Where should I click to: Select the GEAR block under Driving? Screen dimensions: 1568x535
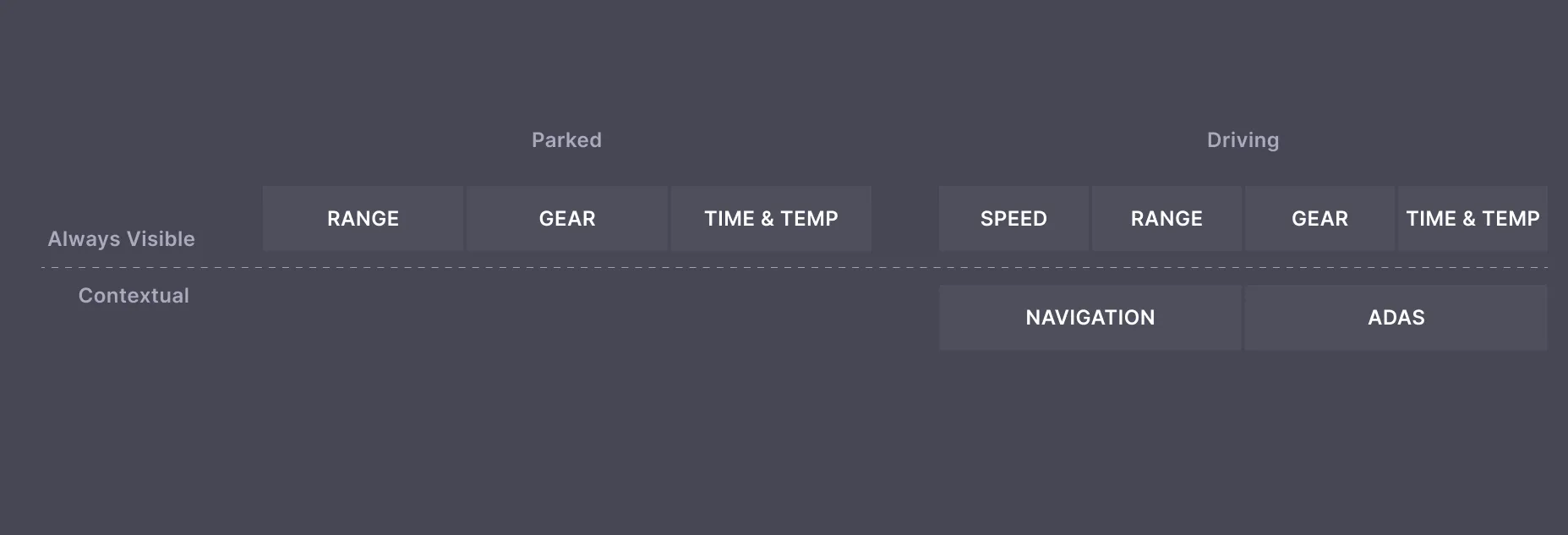pos(1319,219)
